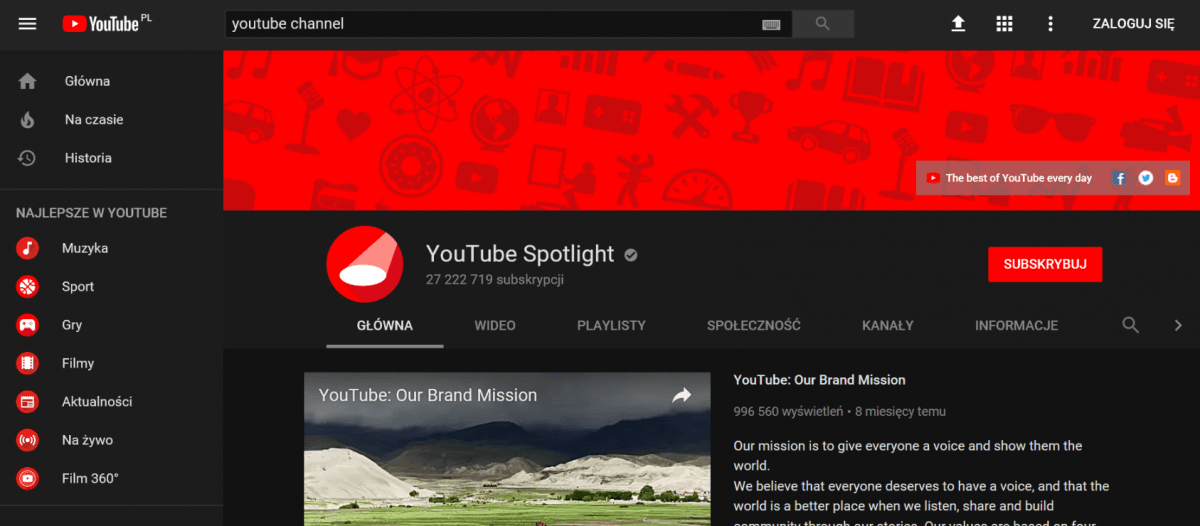Open the Facebook link on banner
This screenshot has width=1200, height=526.
(x=1120, y=178)
